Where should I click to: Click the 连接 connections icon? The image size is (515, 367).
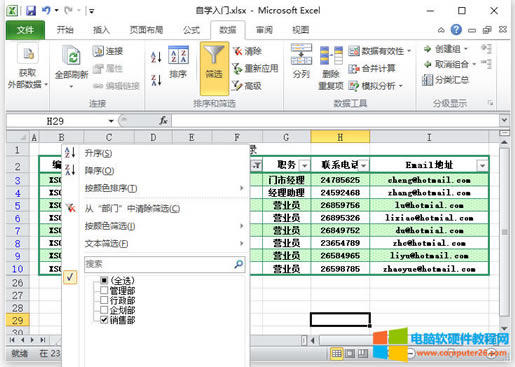98,51
